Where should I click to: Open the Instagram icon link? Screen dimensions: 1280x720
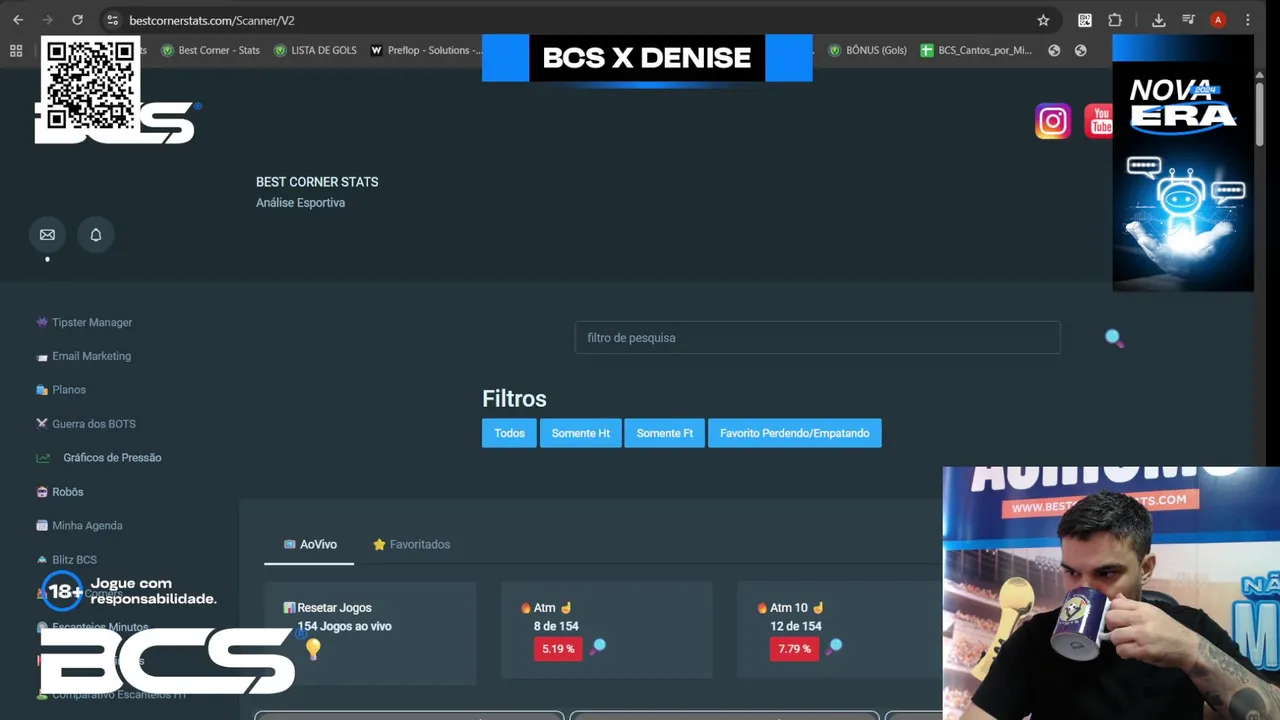pos(1052,121)
